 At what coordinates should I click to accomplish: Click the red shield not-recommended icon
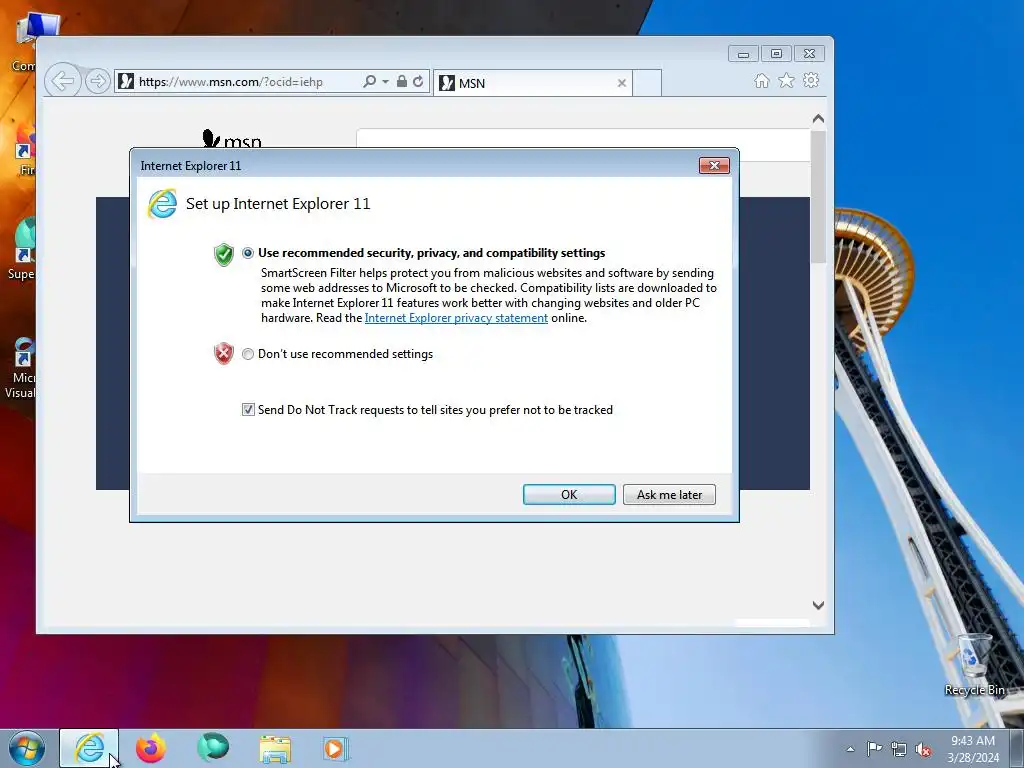[x=223, y=353]
